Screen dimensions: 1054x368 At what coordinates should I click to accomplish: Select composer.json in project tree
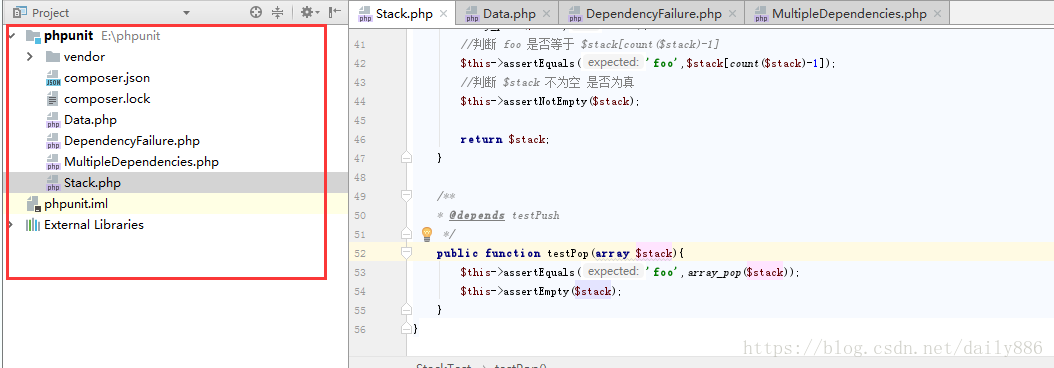tap(107, 78)
